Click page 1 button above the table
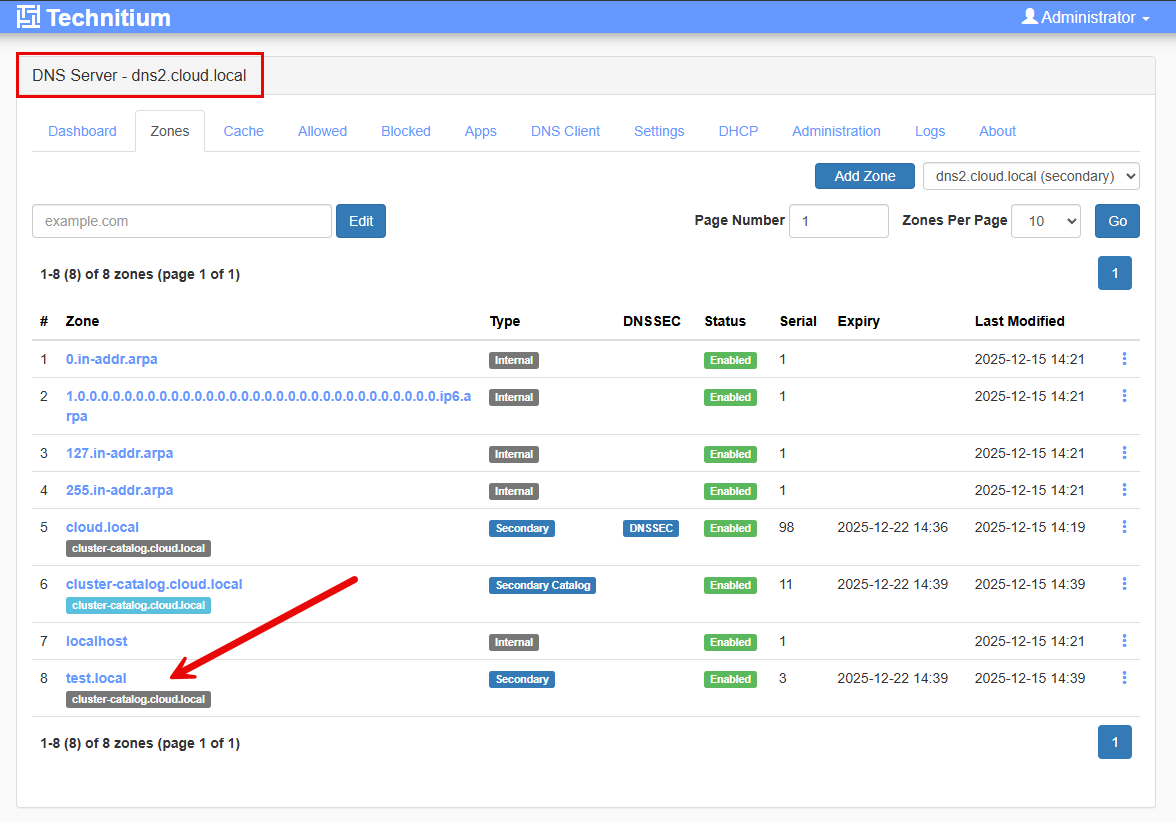The width and height of the screenshot is (1176, 822). click(1114, 273)
